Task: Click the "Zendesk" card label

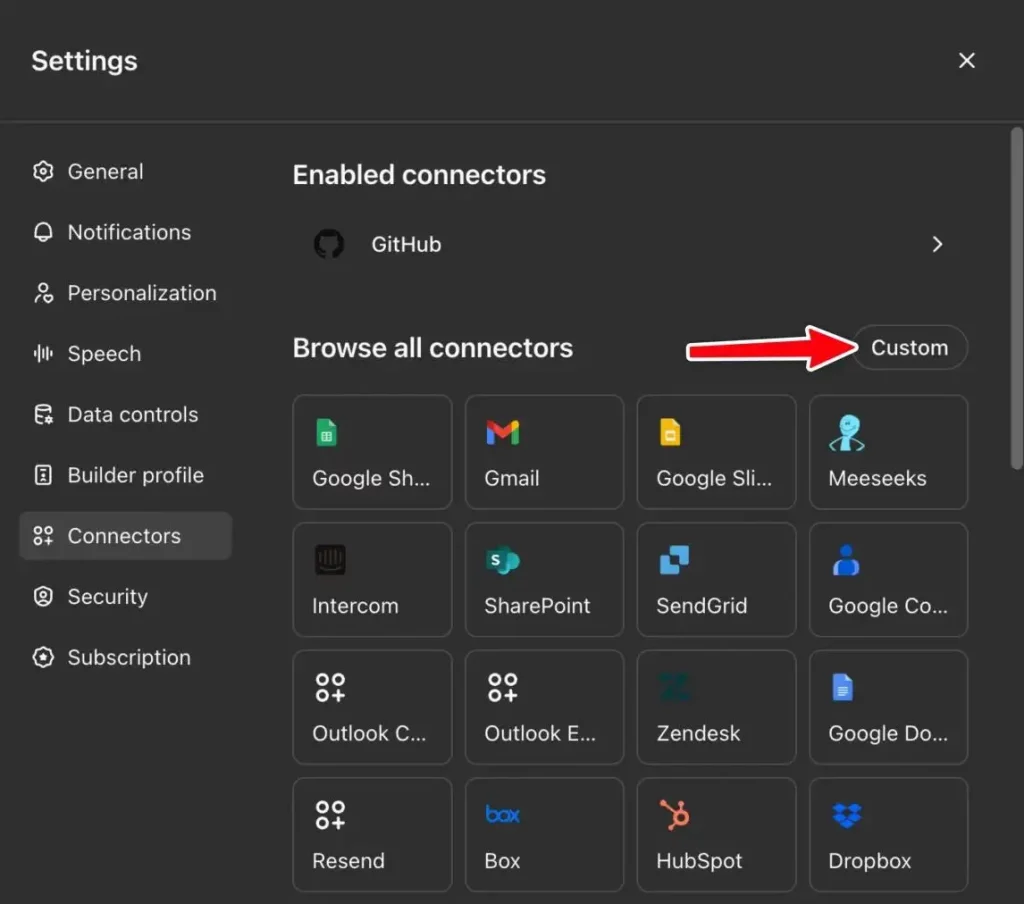Action: [698, 733]
